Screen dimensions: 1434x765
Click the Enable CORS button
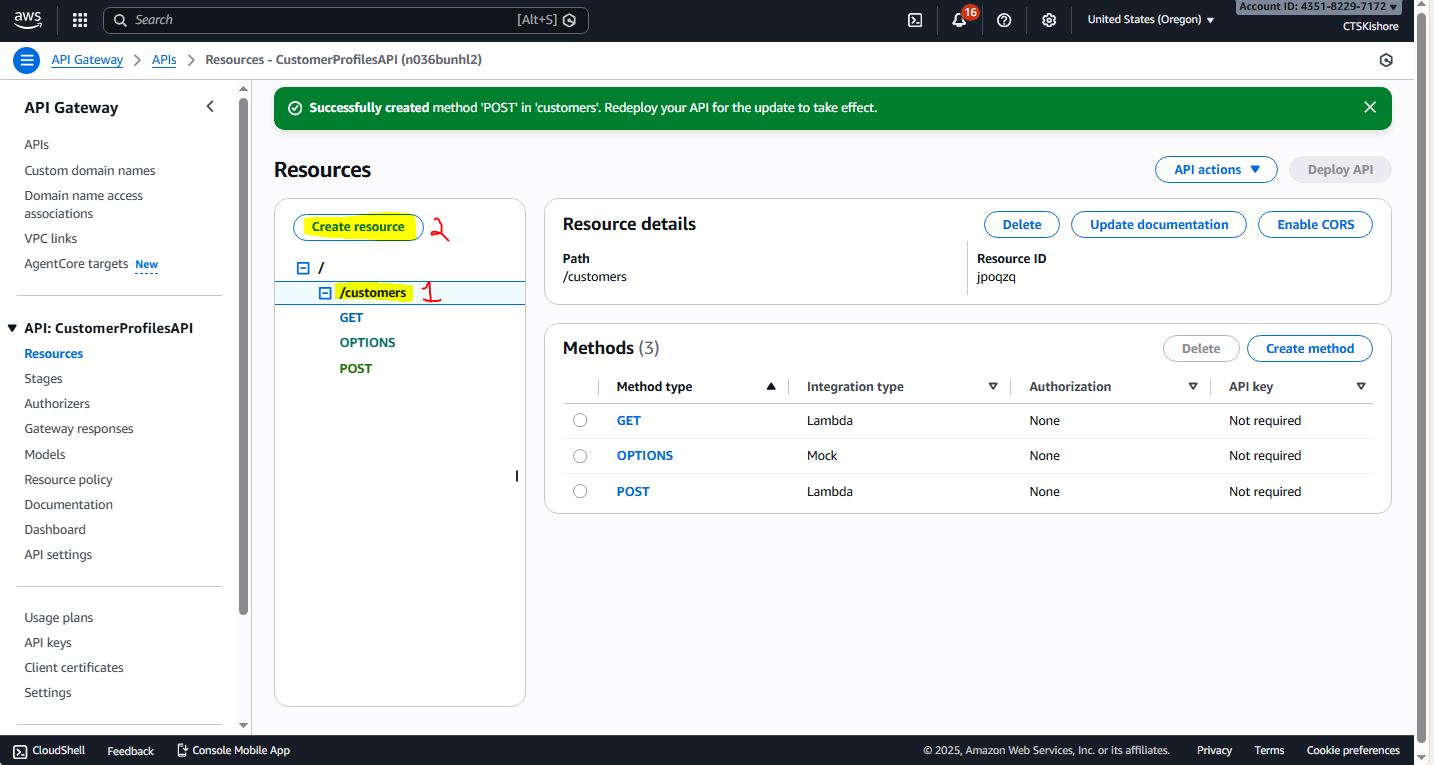click(1314, 225)
